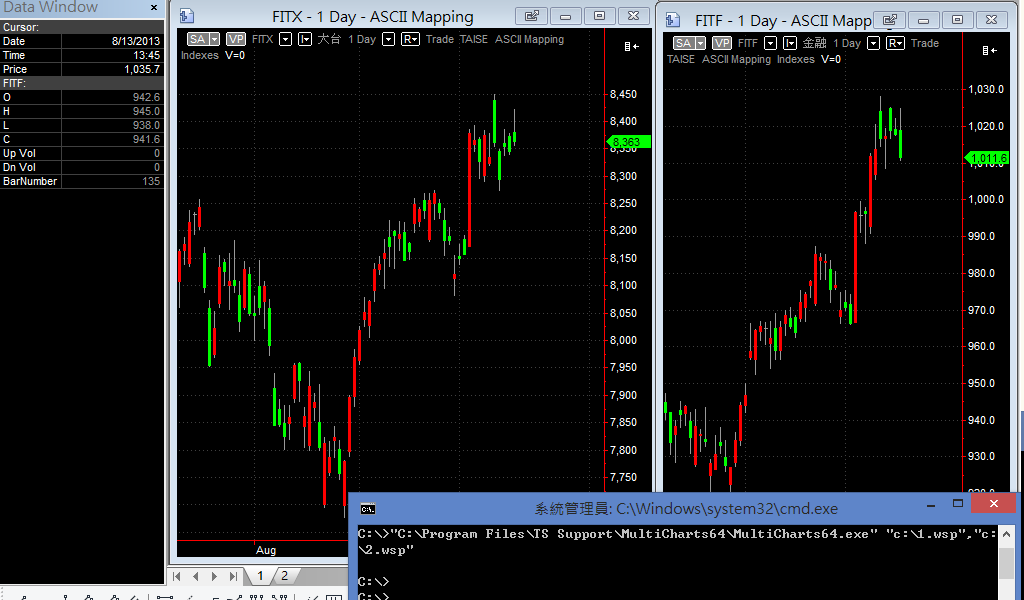Click the BarNumber value 135 in Data Window
The width and height of the screenshot is (1024, 600).
151,182
